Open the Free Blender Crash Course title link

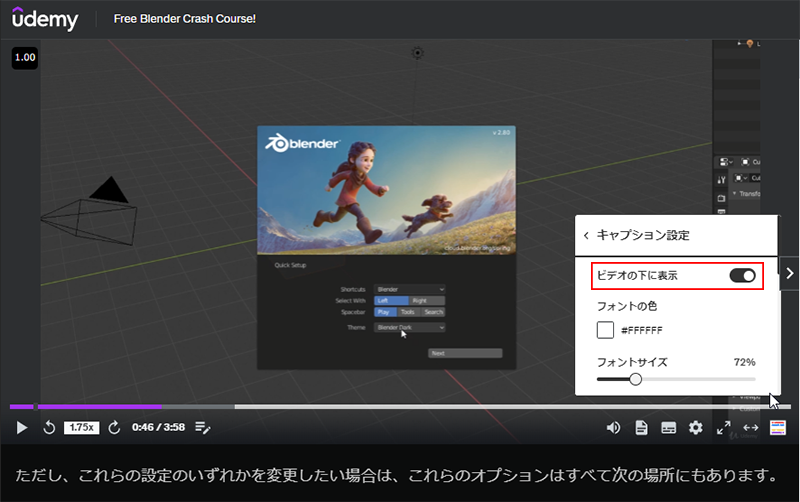click(185, 19)
